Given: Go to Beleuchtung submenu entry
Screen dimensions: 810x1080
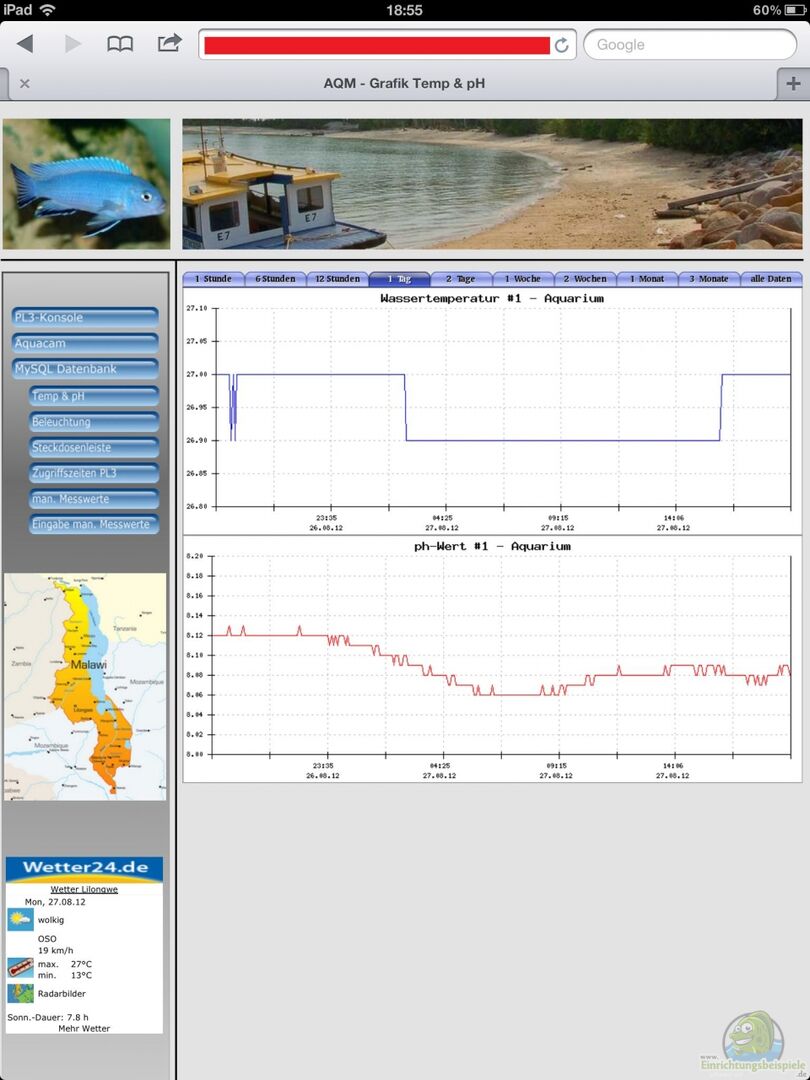Looking at the screenshot, I should (x=94, y=422).
